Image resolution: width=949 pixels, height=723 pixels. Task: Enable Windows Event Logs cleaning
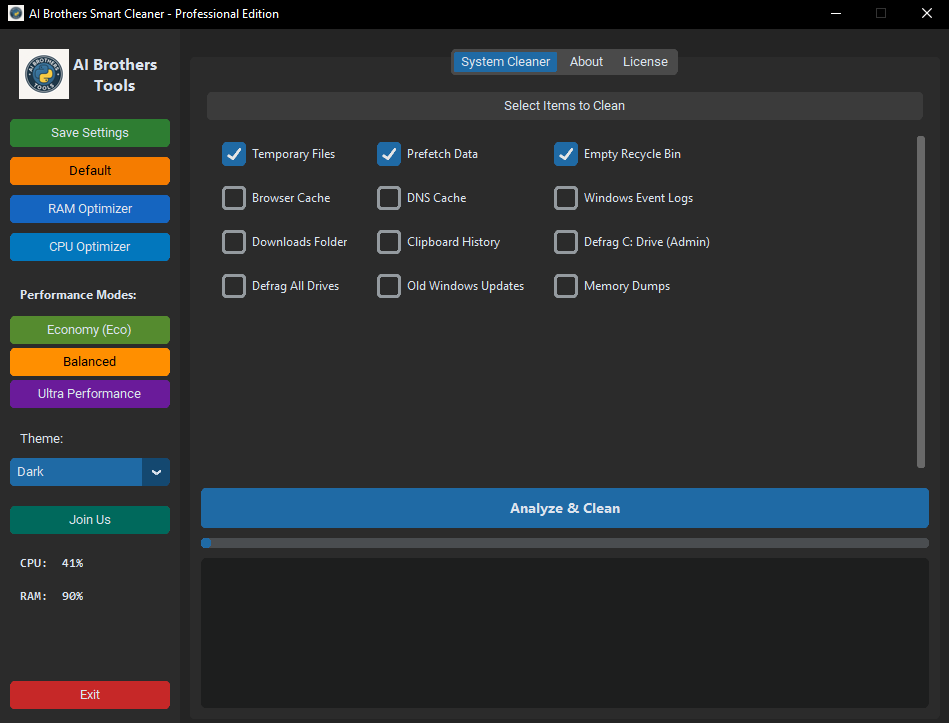tap(565, 198)
